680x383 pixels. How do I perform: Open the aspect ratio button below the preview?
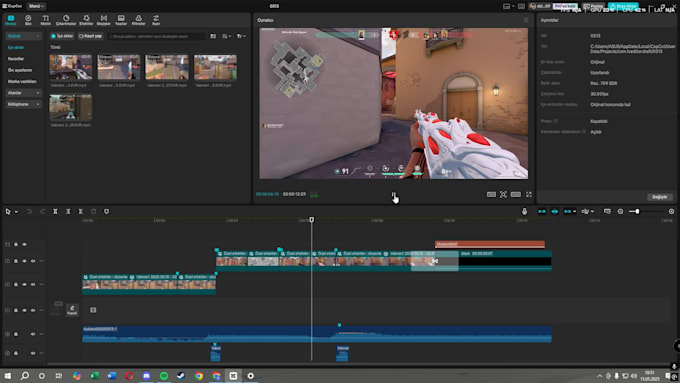tap(516, 194)
